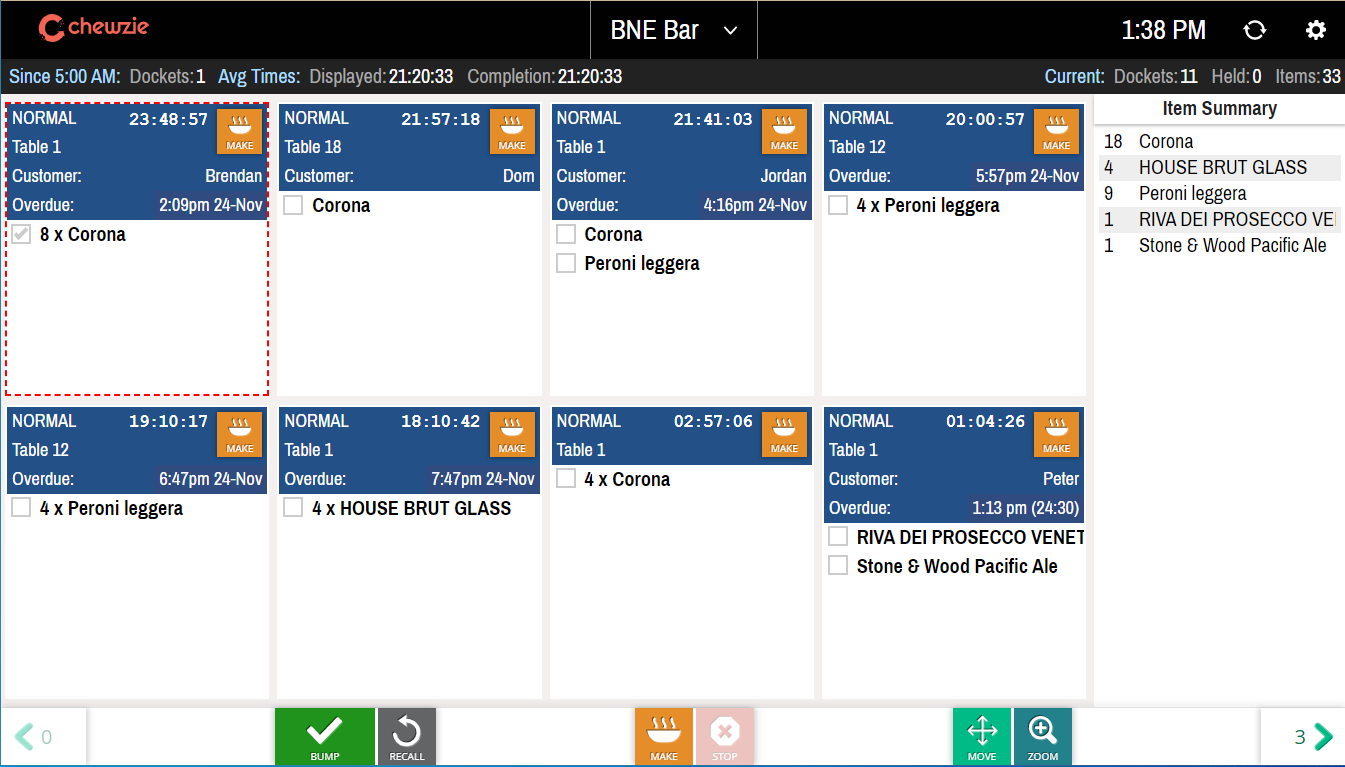Image resolution: width=1345 pixels, height=767 pixels.
Task: Click MAKE icon on Brendan's docket
Action: [x=240, y=132]
